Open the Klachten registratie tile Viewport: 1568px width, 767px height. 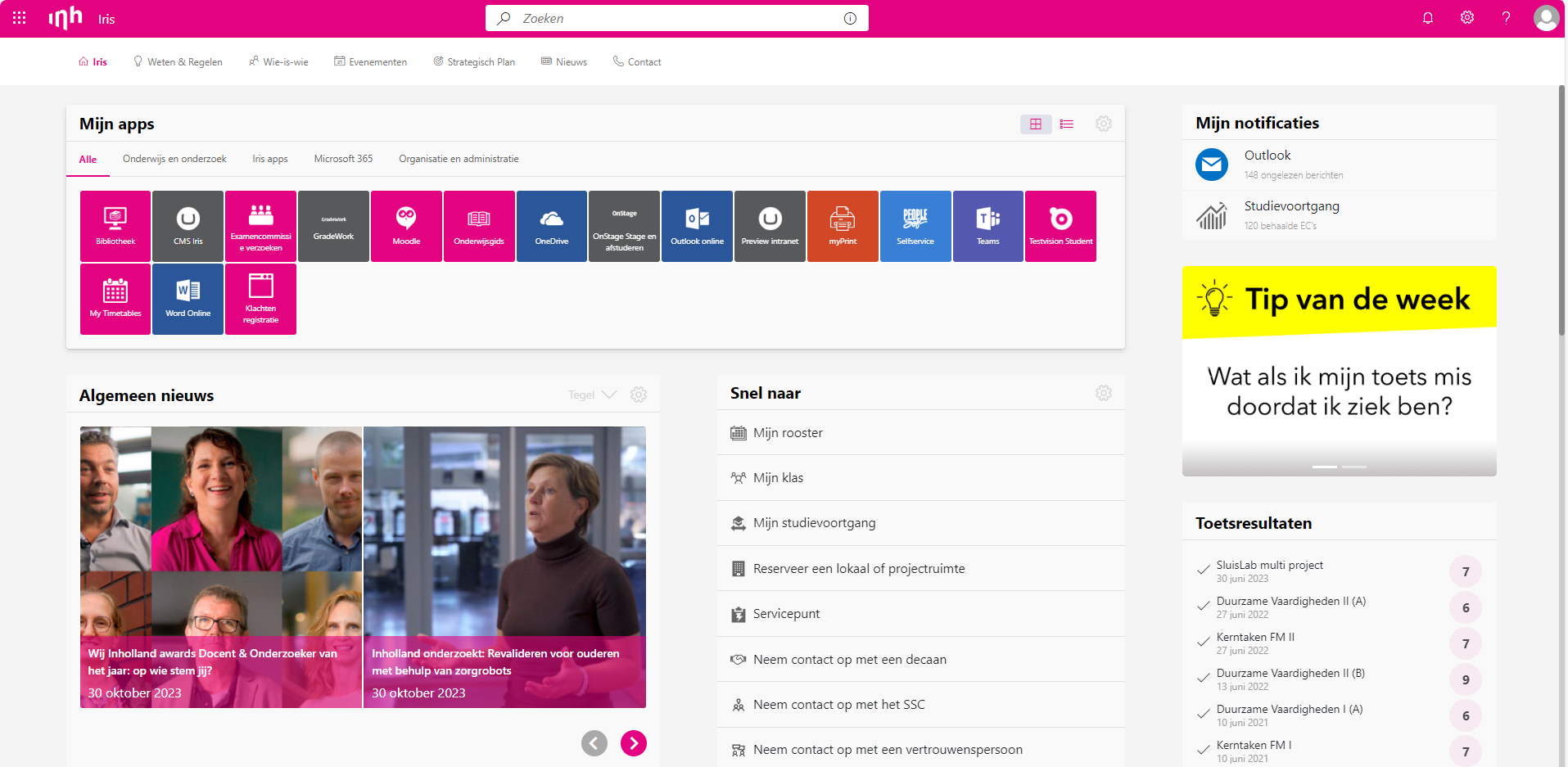(x=261, y=299)
